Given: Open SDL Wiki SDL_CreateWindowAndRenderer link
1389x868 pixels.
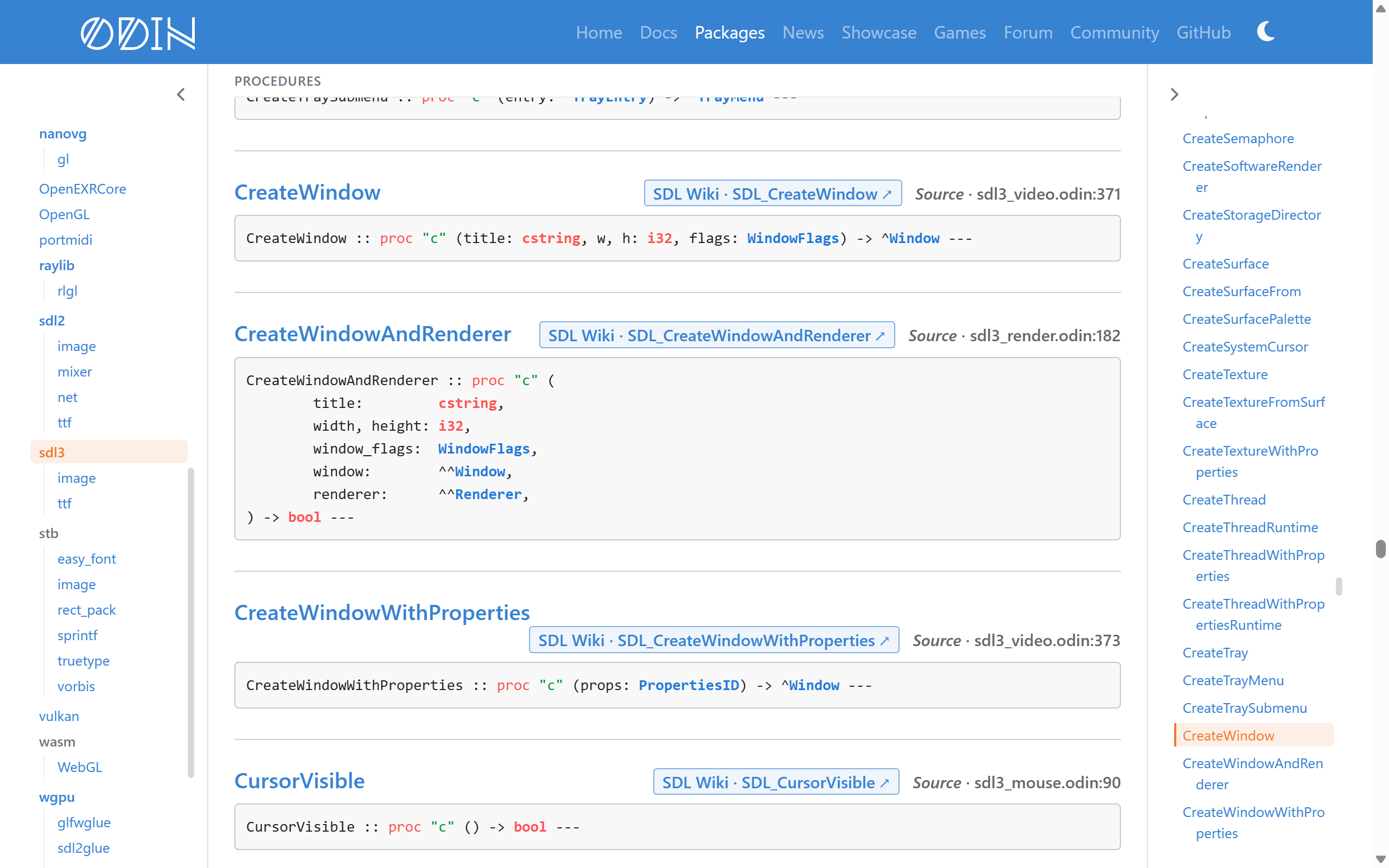Looking at the screenshot, I should pyautogui.click(x=717, y=335).
